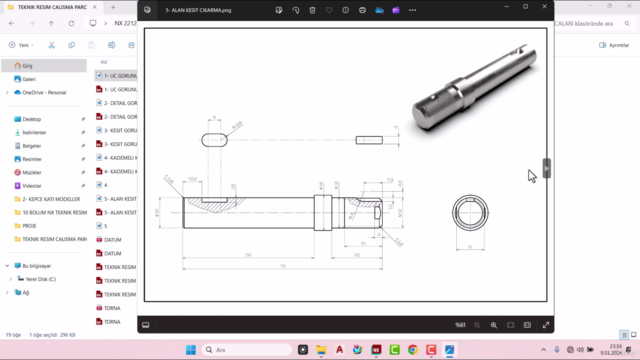This screenshot has width=640, height=360.
Task: Mark the image as favorite with heart icon
Action: (329, 10)
